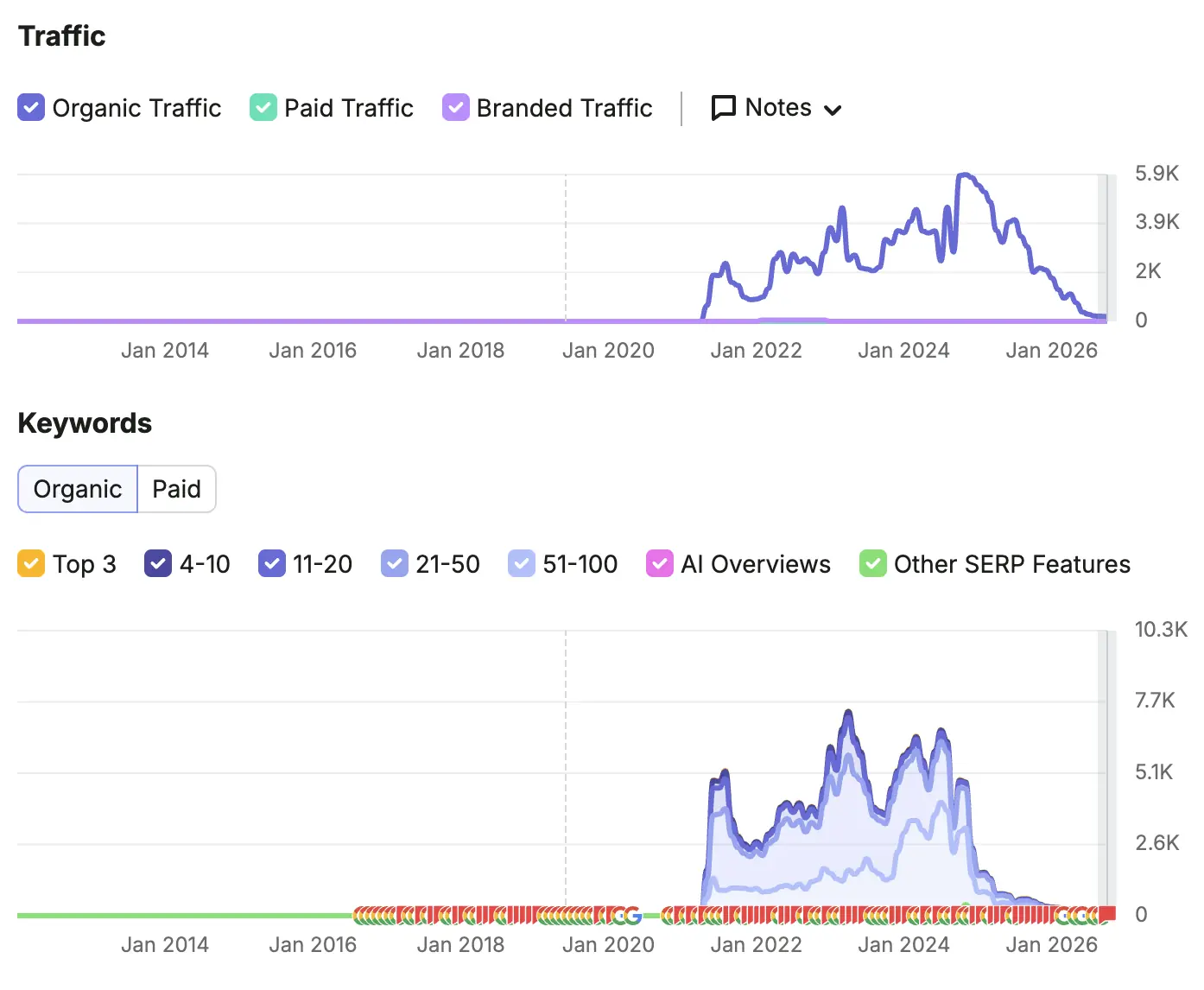The width and height of the screenshot is (1204, 990).
Task: Click the 7.7K label on Keywords axis
Action: (x=1155, y=700)
